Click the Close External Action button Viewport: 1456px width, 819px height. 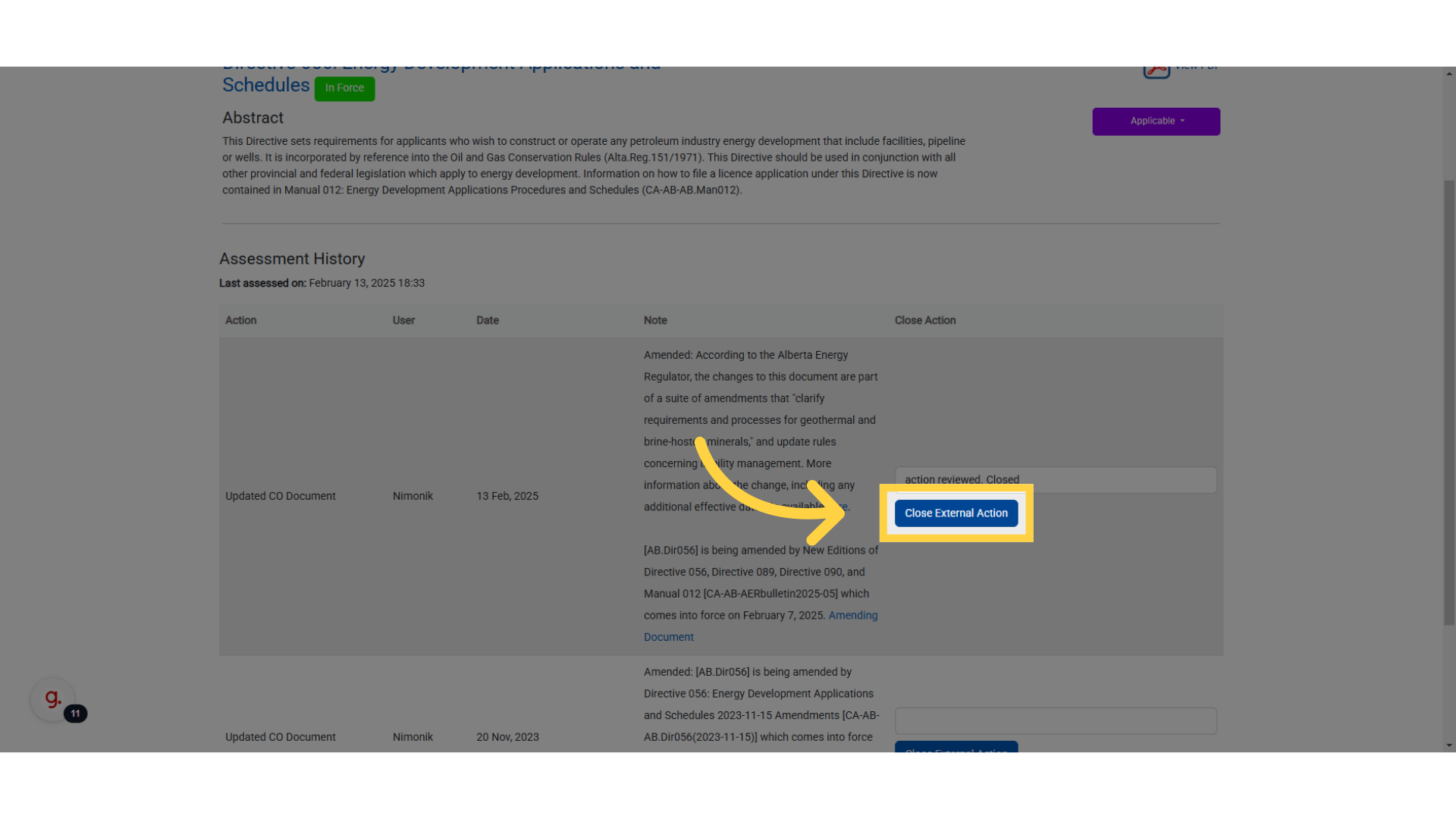(955, 513)
